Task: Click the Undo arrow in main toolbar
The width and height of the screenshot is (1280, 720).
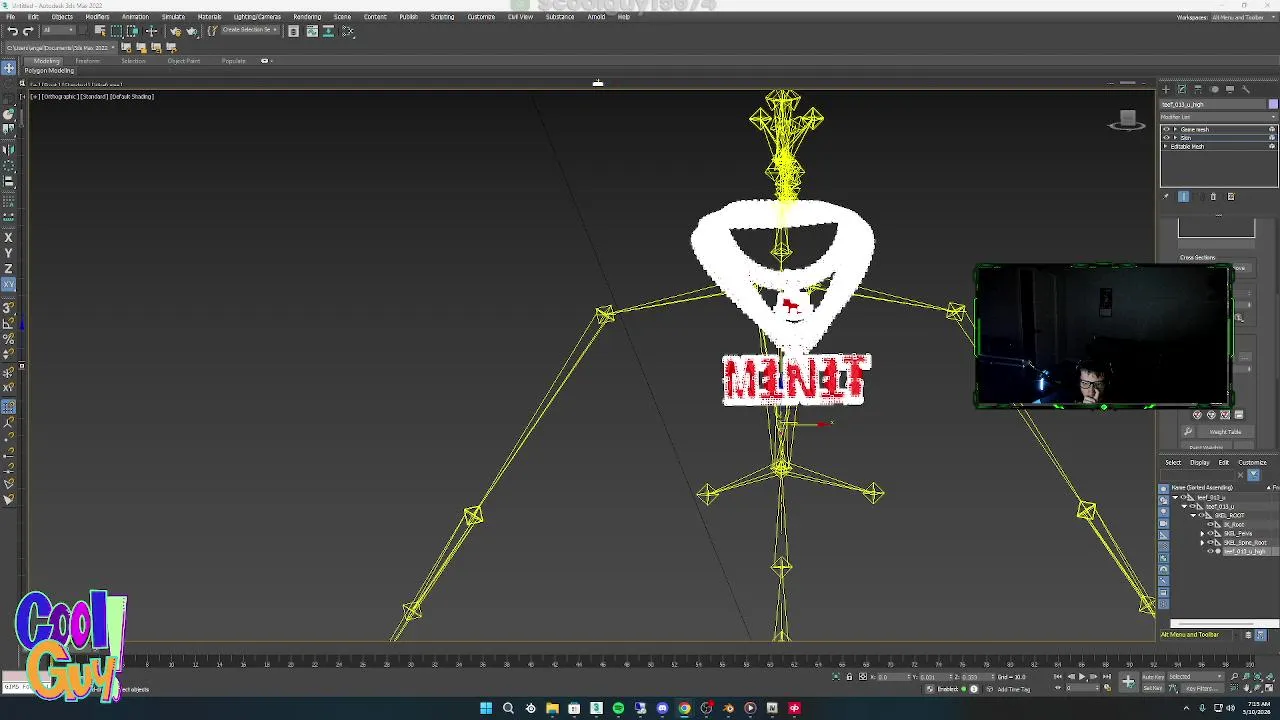Action: tap(12, 31)
